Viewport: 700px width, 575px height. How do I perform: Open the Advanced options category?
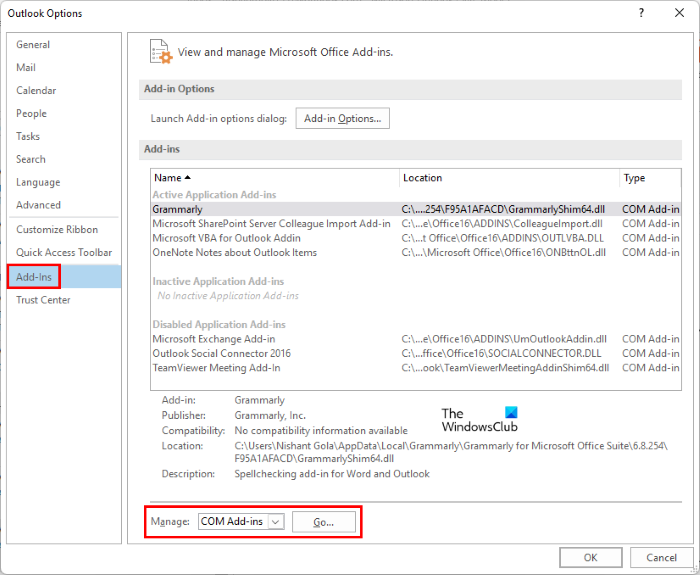coord(38,205)
